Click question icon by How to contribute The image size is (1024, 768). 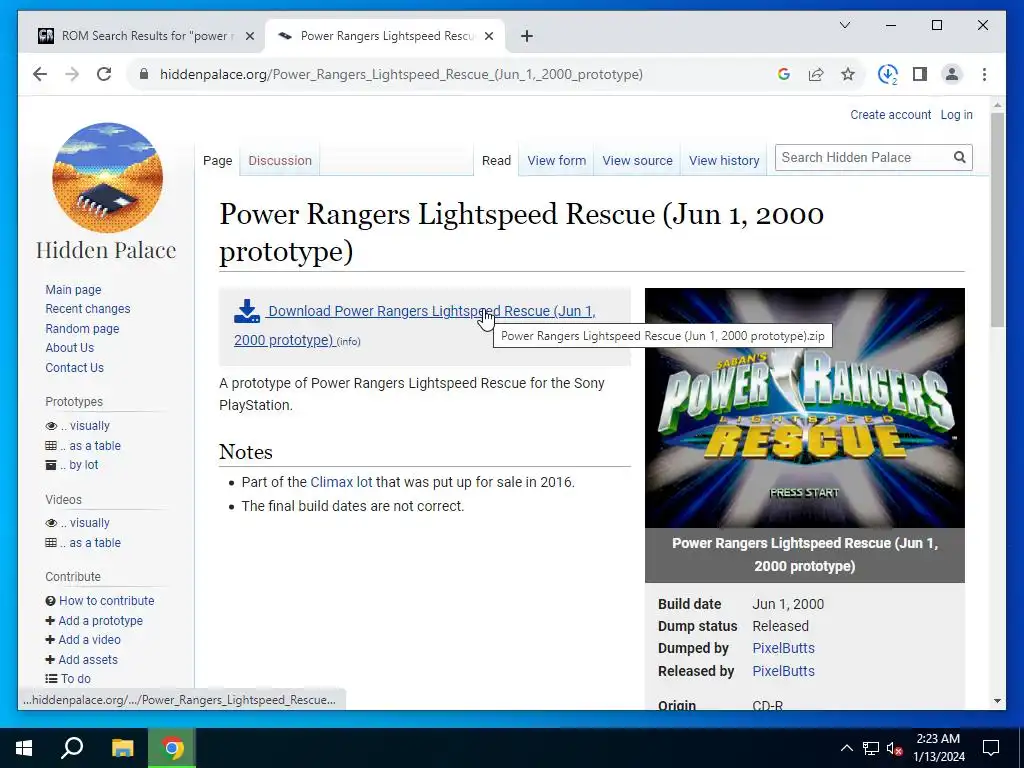point(50,601)
